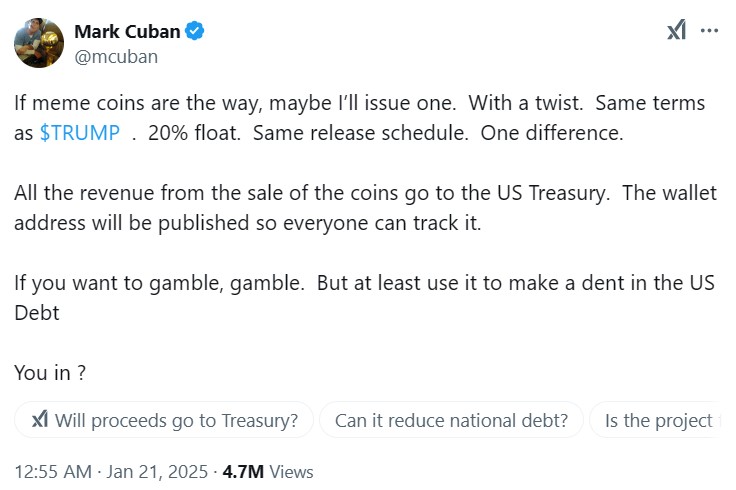Open Mark Cuban's profile picture
The width and height of the screenshot is (736, 490).
pyautogui.click(x=39, y=43)
